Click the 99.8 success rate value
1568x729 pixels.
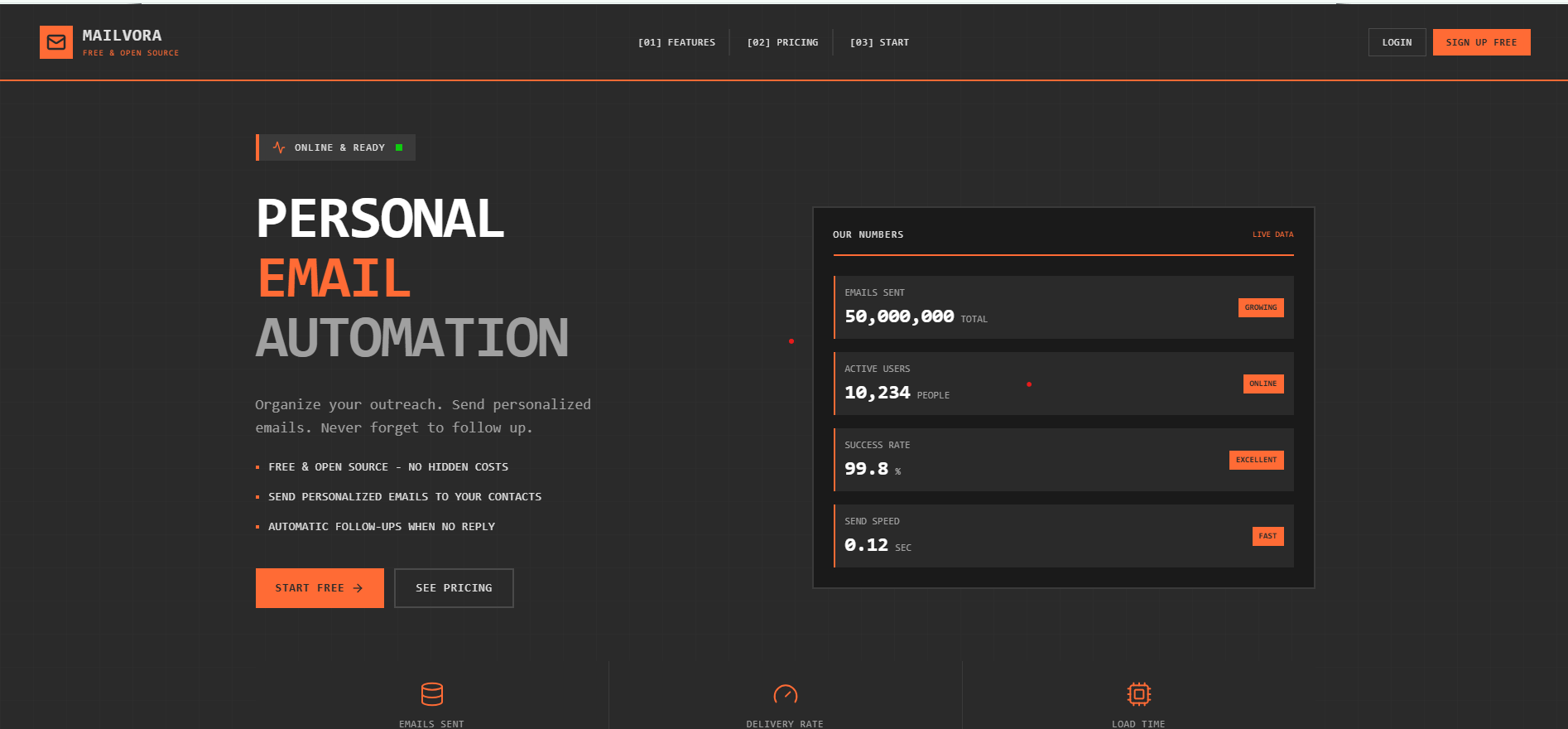pyautogui.click(x=866, y=469)
